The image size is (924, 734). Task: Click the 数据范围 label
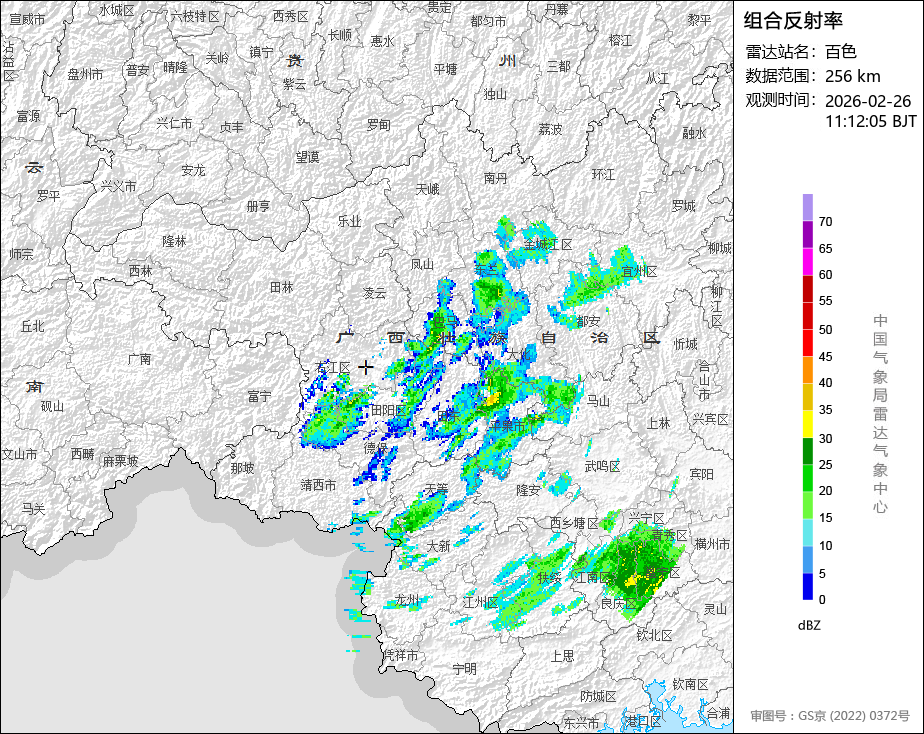coord(781,76)
